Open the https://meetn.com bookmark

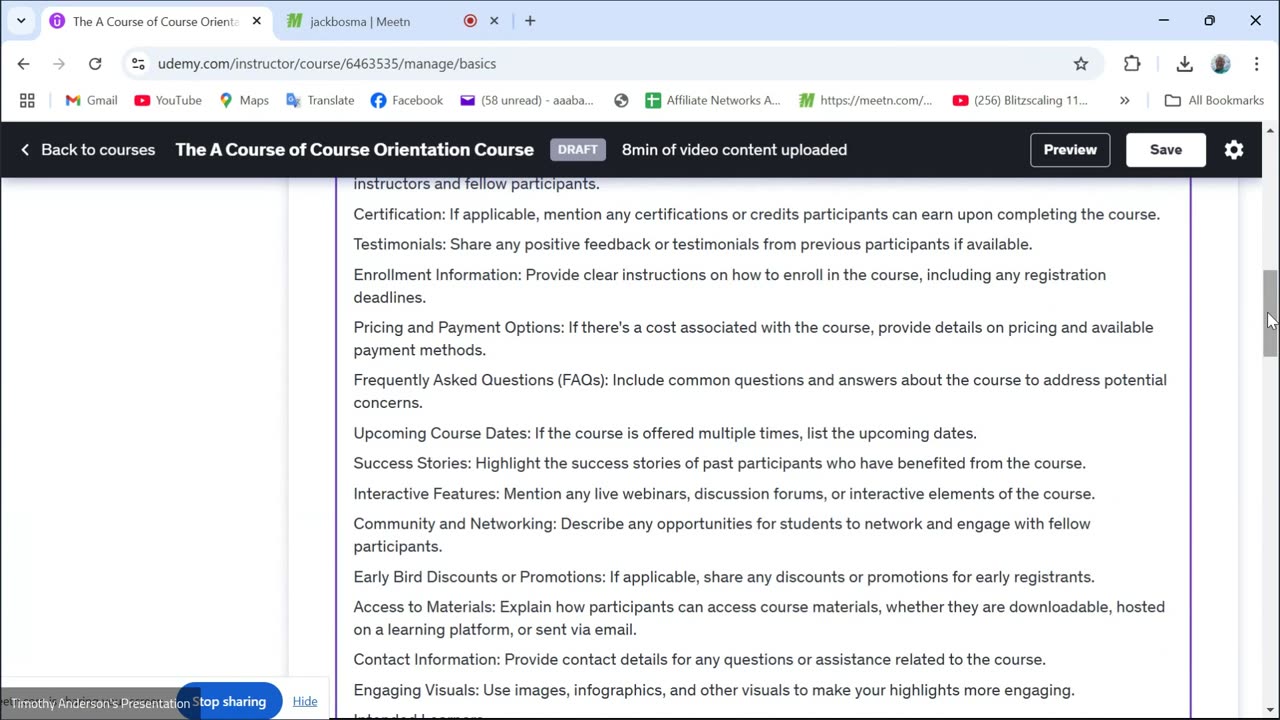point(866,100)
